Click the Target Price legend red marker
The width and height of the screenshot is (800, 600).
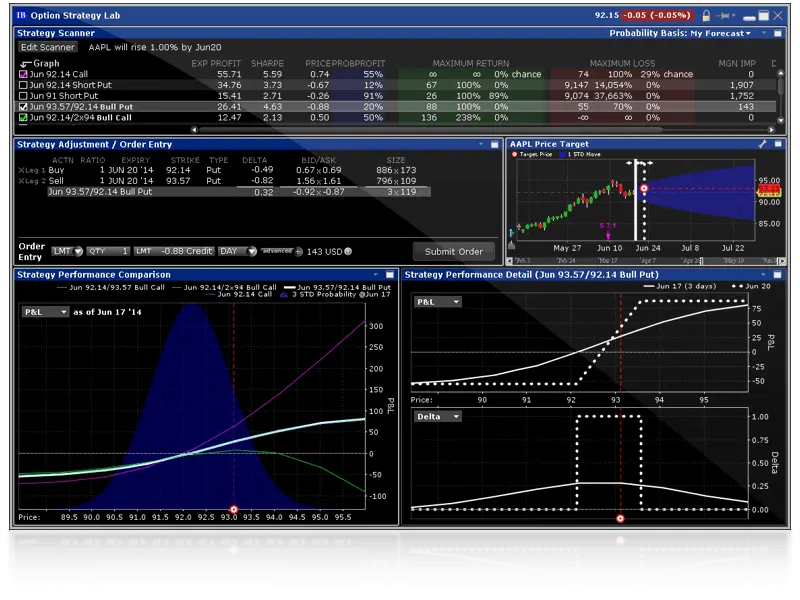pyautogui.click(x=514, y=155)
